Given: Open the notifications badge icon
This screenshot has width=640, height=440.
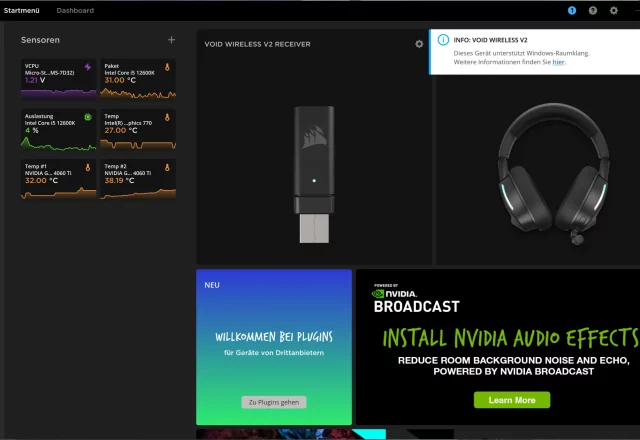Looking at the screenshot, I should coord(572,10).
